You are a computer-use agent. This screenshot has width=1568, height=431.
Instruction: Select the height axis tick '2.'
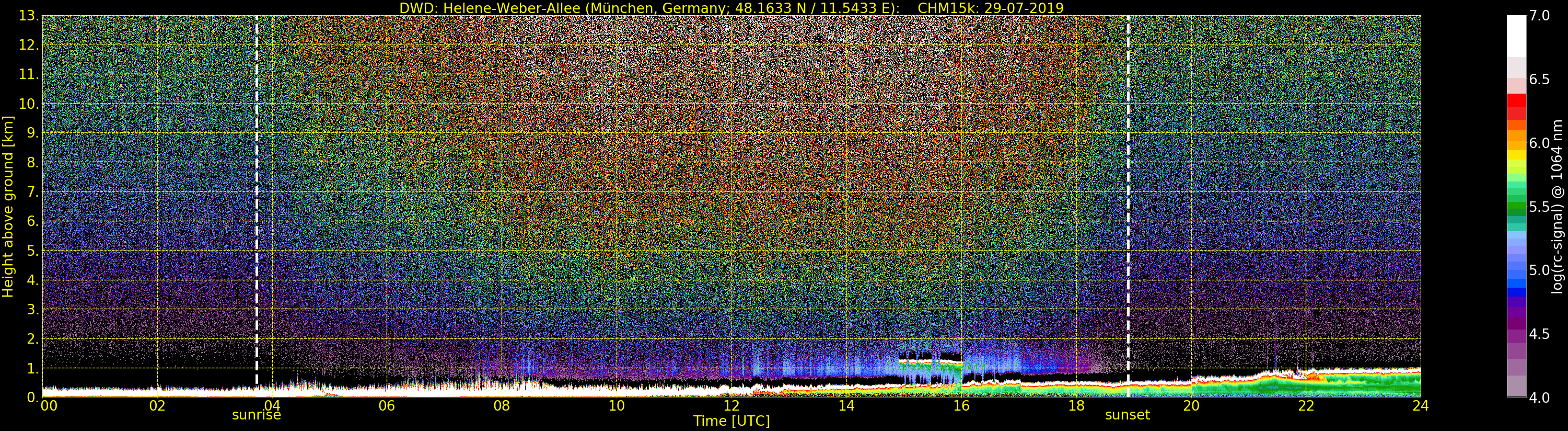[x=33, y=338]
